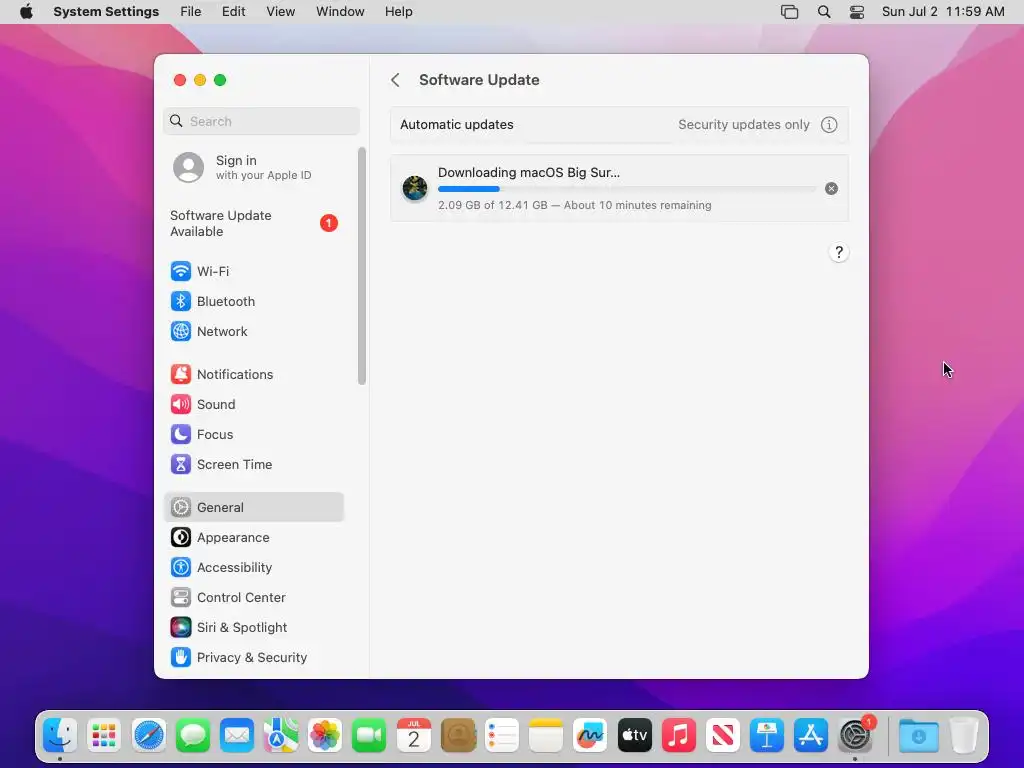Open the View menu
Image resolution: width=1024 pixels, height=768 pixels.
tap(280, 12)
